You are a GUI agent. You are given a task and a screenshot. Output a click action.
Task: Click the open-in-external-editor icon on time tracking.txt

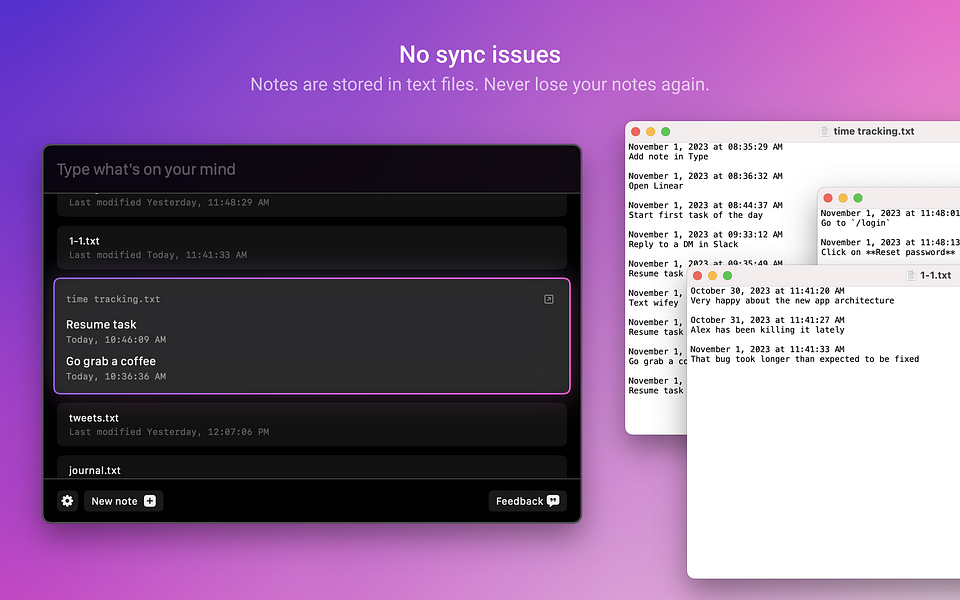[x=549, y=299]
